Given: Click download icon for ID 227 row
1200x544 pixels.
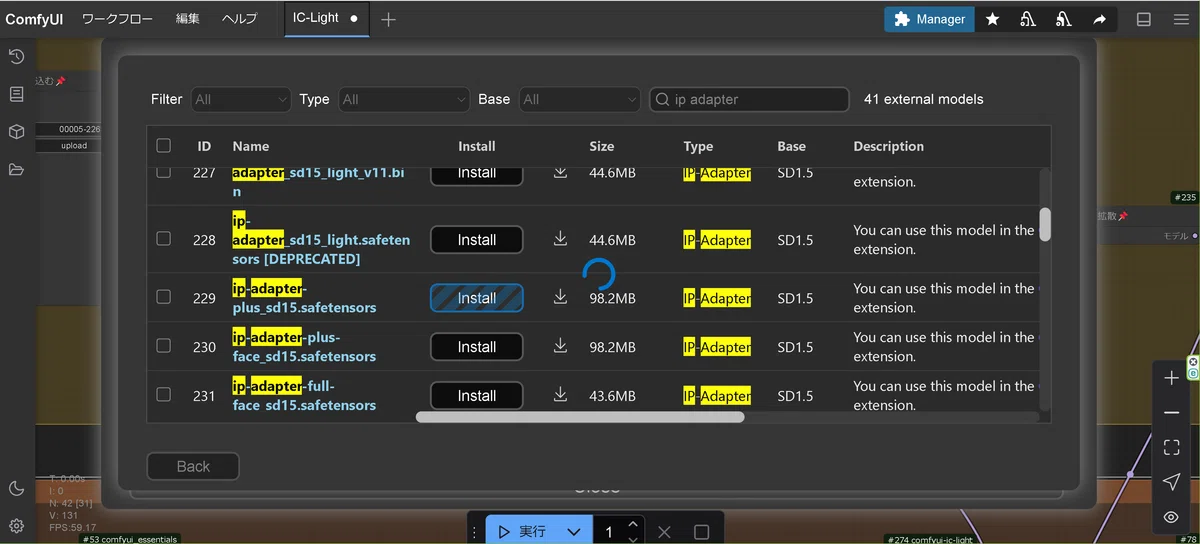Looking at the screenshot, I should 560,173.
